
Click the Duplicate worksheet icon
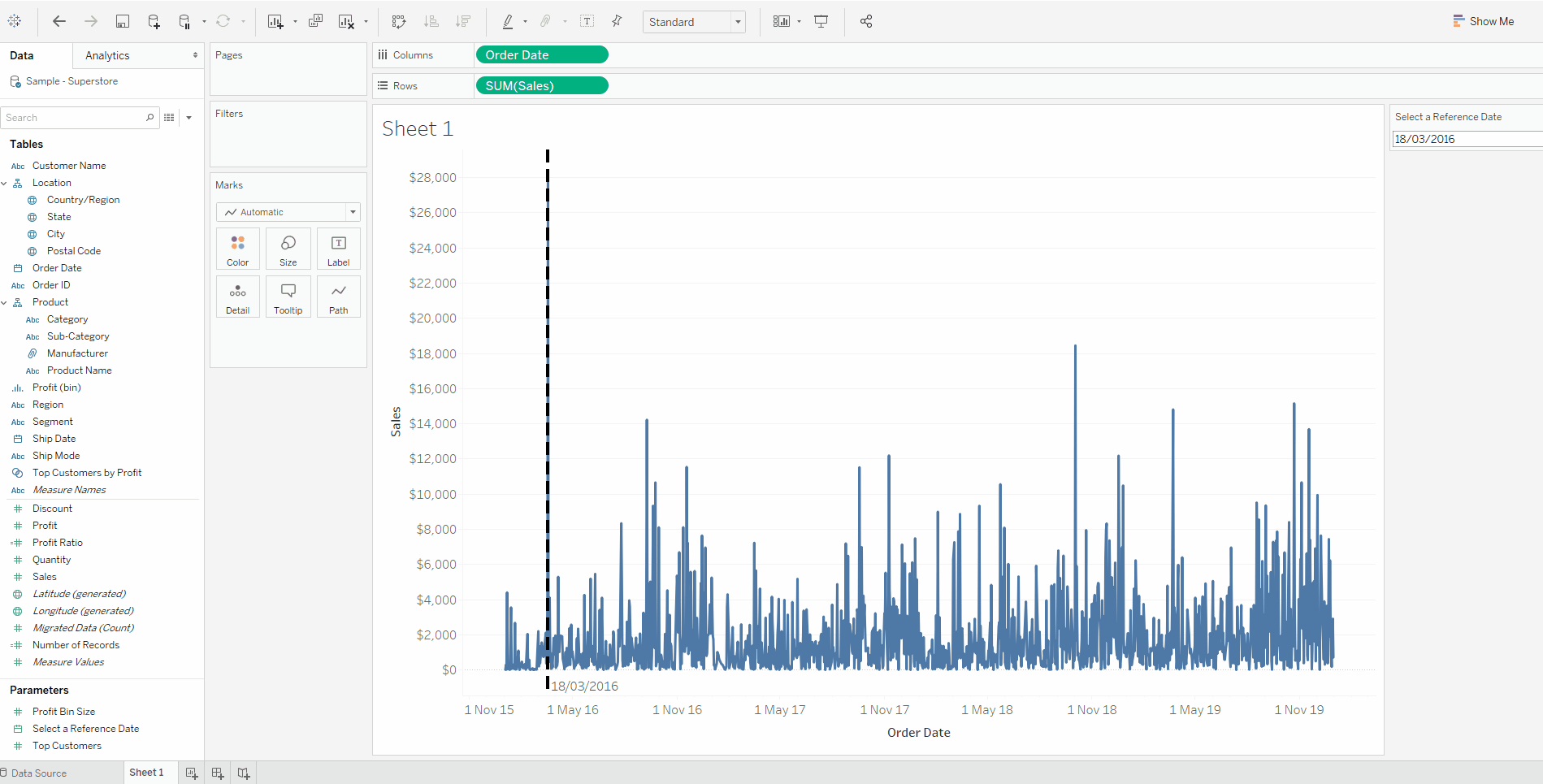315,22
